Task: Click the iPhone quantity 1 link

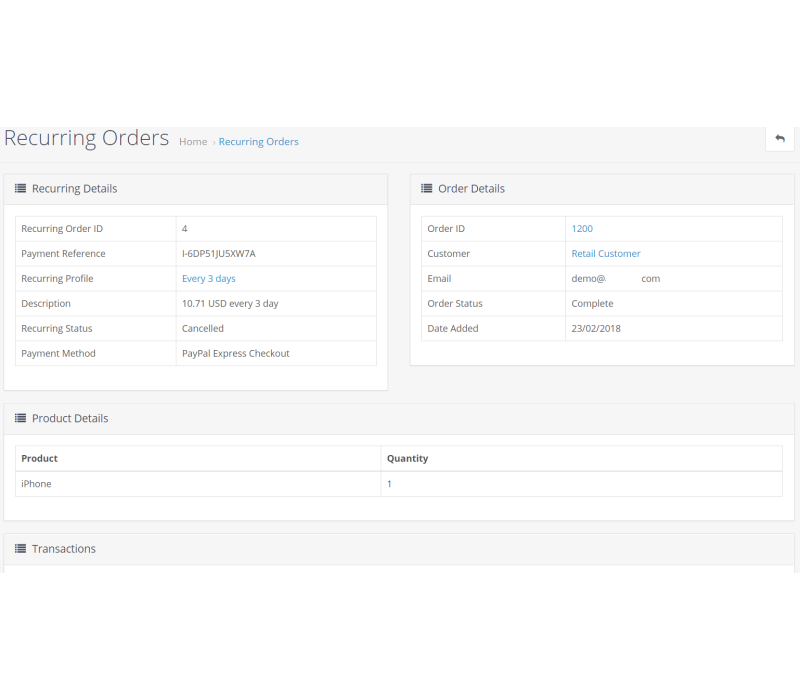Action: [x=389, y=484]
